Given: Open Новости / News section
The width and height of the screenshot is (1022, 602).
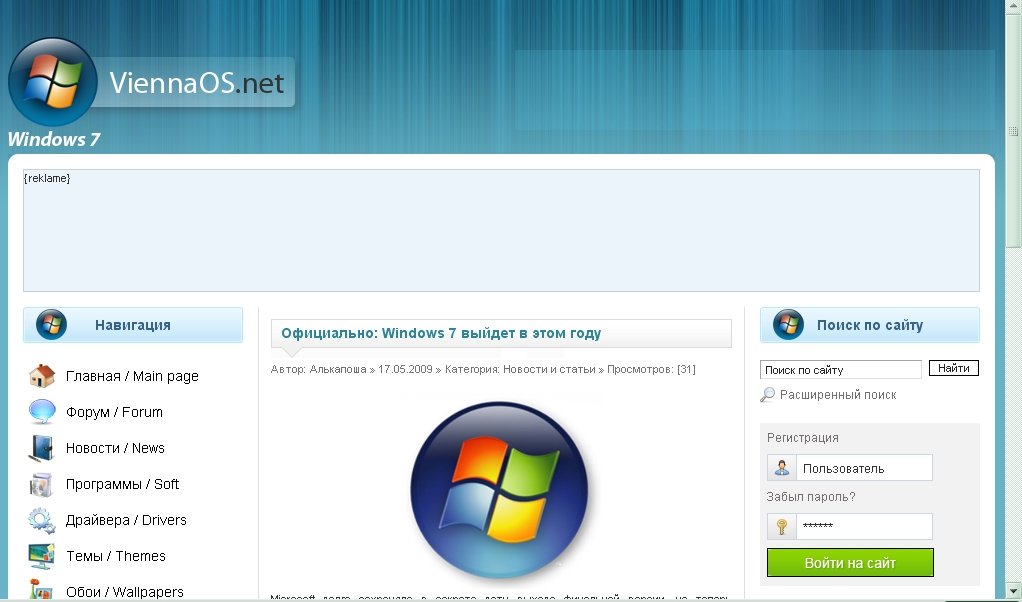Looking at the screenshot, I should 115,448.
